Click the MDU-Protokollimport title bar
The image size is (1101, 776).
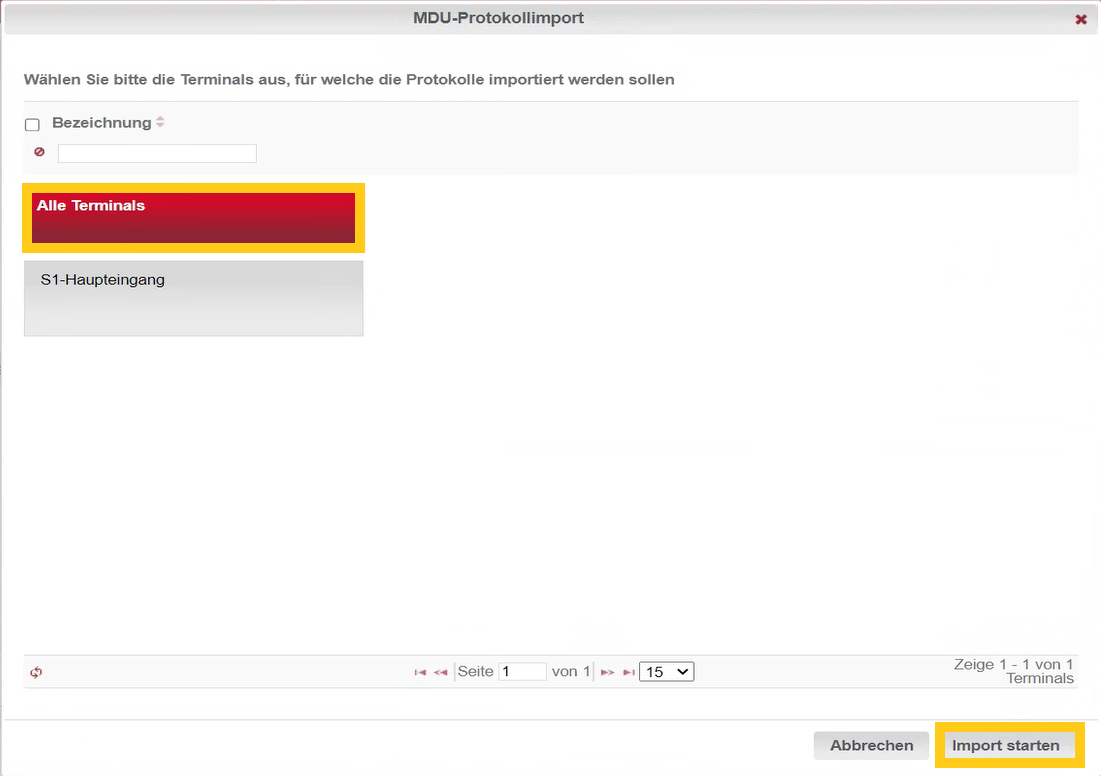(498, 18)
